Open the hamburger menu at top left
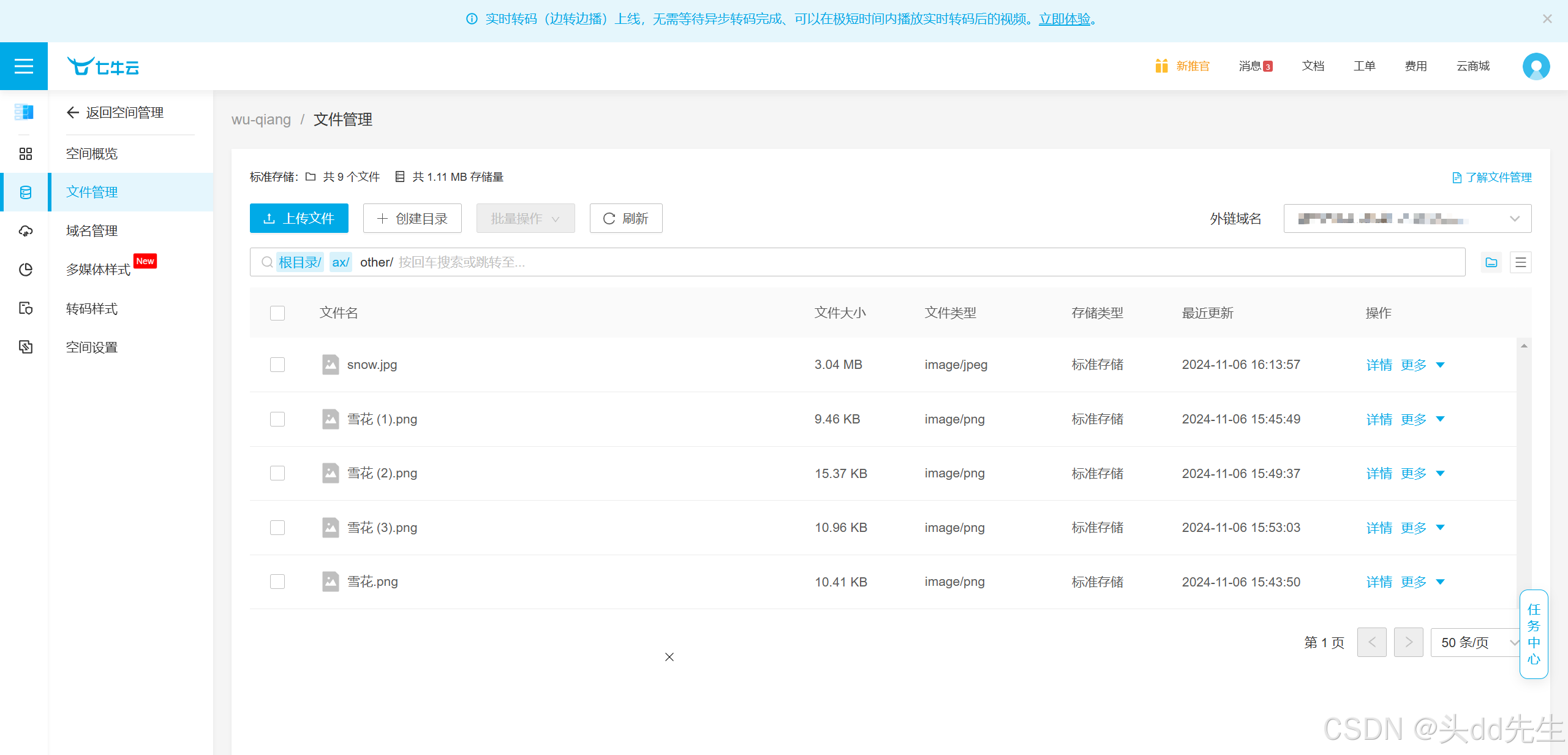Image resolution: width=1568 pixels, height=755 pixels. (x=23, y=66)
